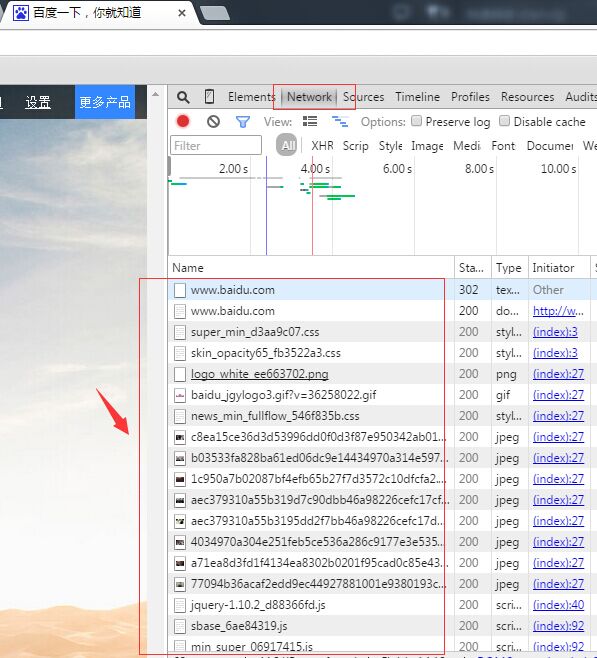597x658 pixels.
Task: Open the Sources panel tab
Action: 363,97
